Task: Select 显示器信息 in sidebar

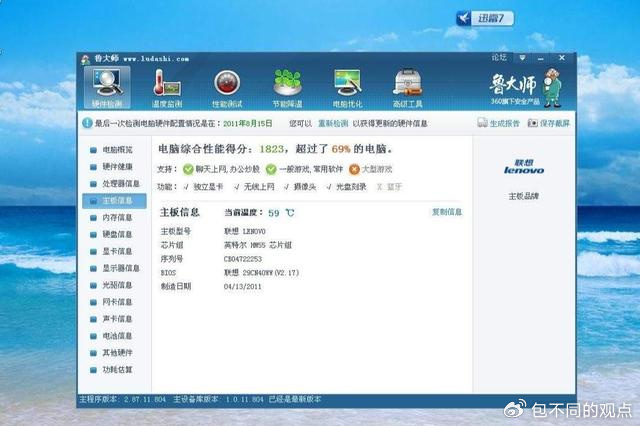Action: tap(121, 268)
